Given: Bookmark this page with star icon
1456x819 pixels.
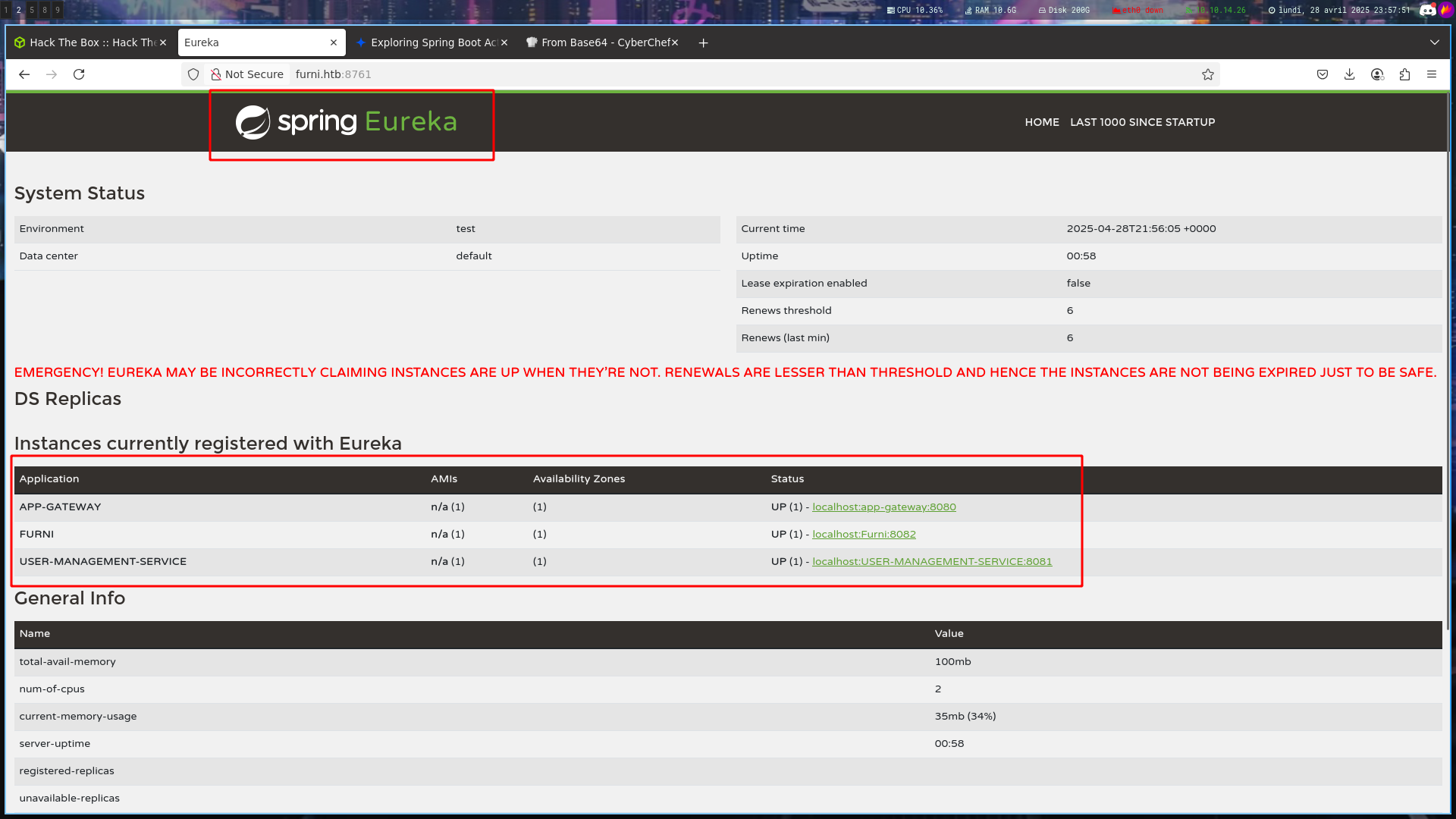Looking at the screenshot, I should point(1208,74).
